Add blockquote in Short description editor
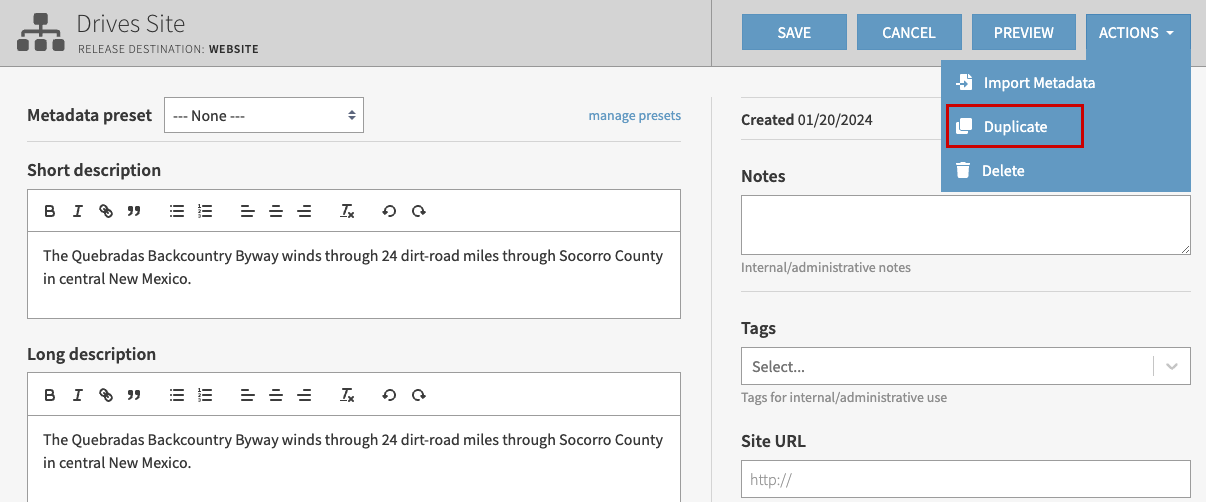Image resolution: width=1206 pixels, height=502 pixels. click(133, 211)
